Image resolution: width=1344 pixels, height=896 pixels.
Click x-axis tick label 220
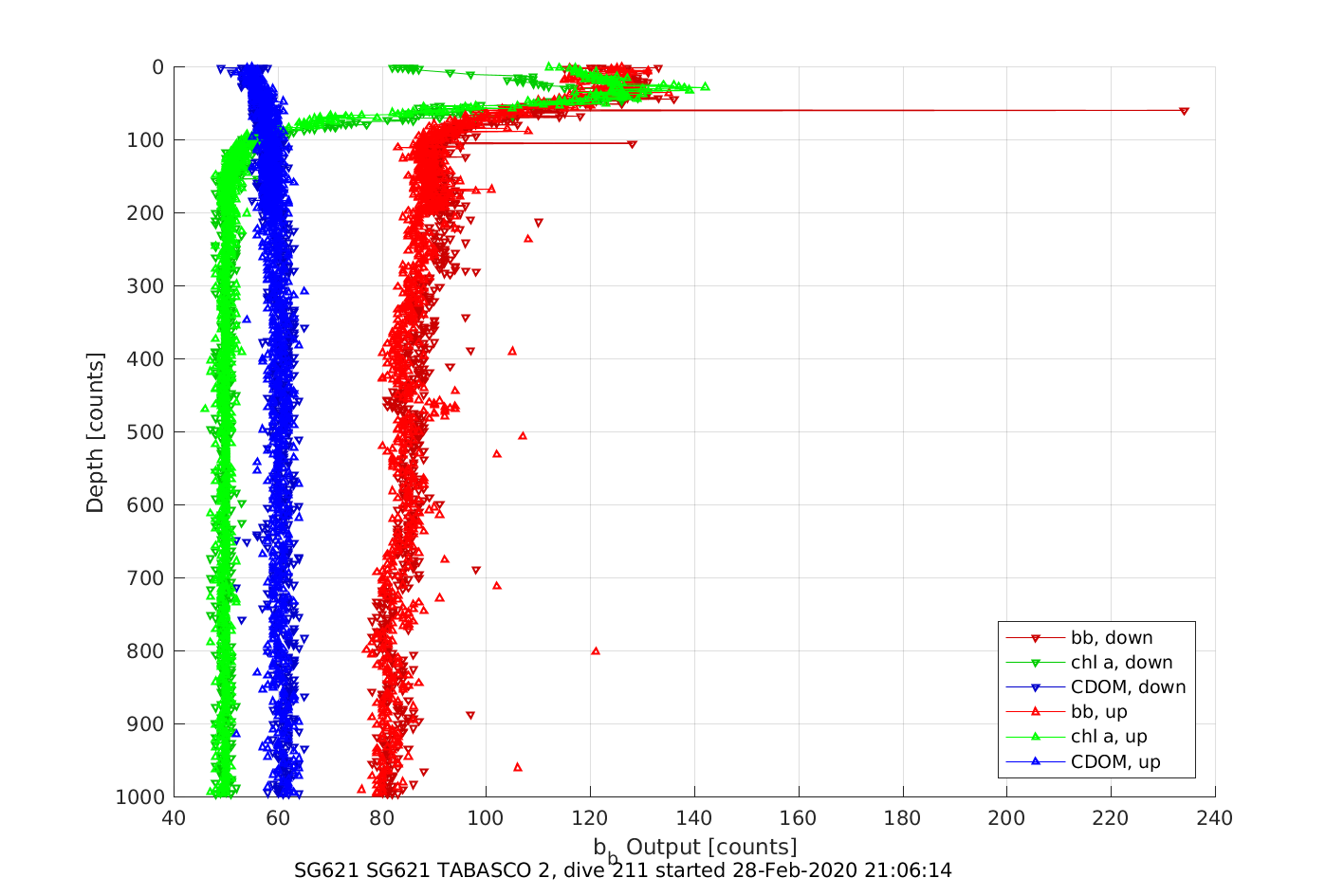point(1111,818)
